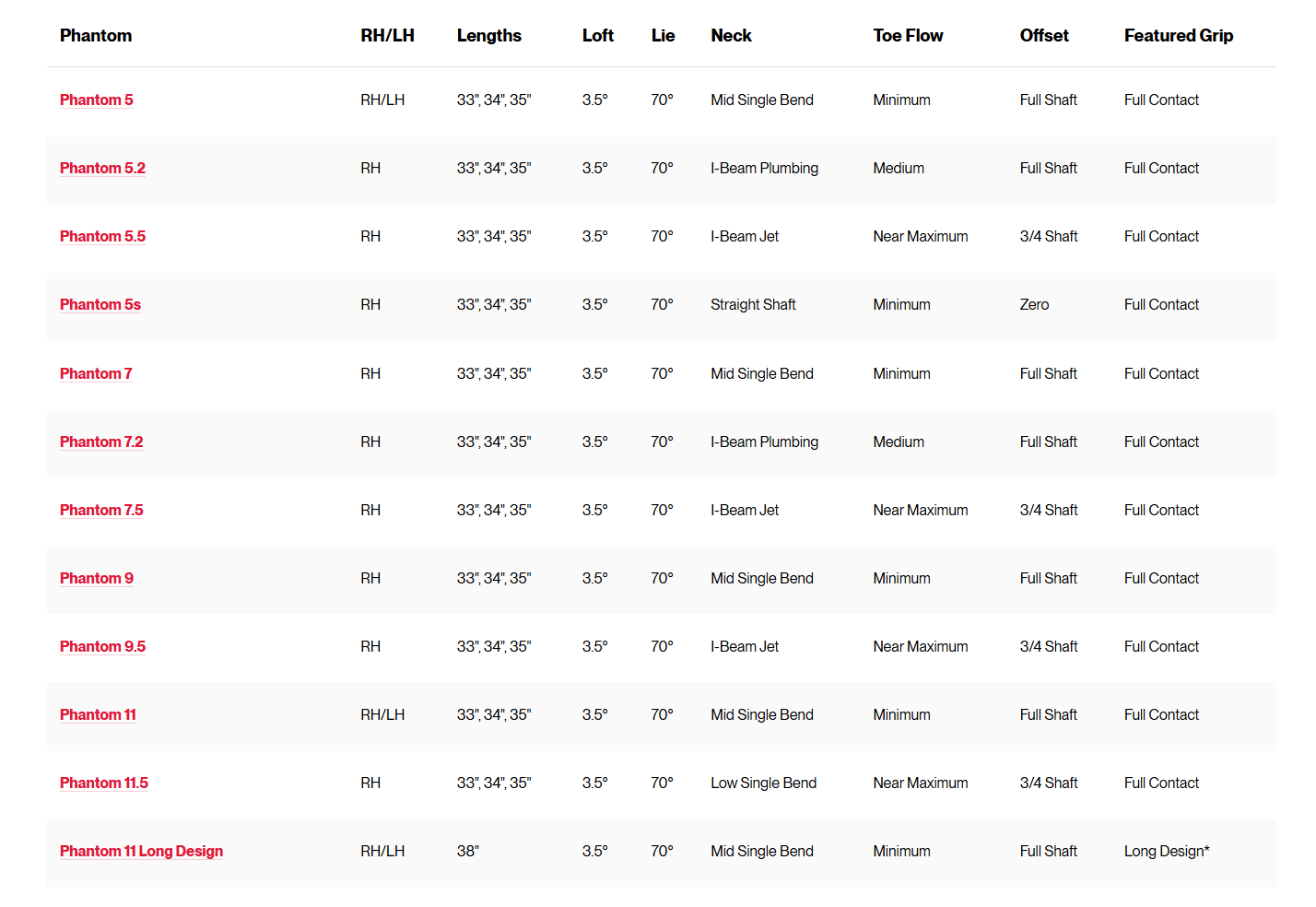Click the Lengths column header
The image size is (1316, 907).
488,36
